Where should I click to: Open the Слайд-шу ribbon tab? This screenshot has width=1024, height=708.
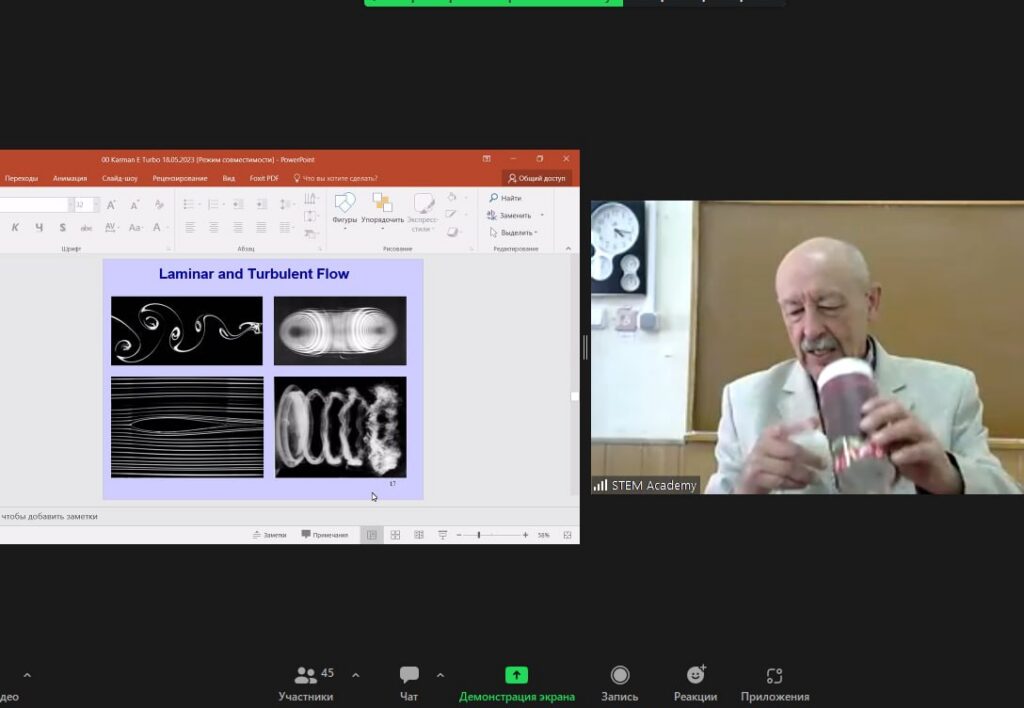click(x=120, y=178)
